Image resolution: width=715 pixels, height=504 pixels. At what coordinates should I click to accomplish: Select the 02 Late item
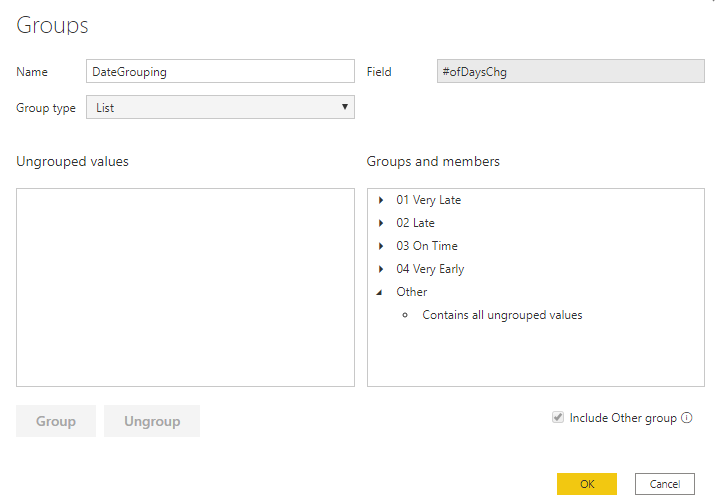click(x=415, y=223)
